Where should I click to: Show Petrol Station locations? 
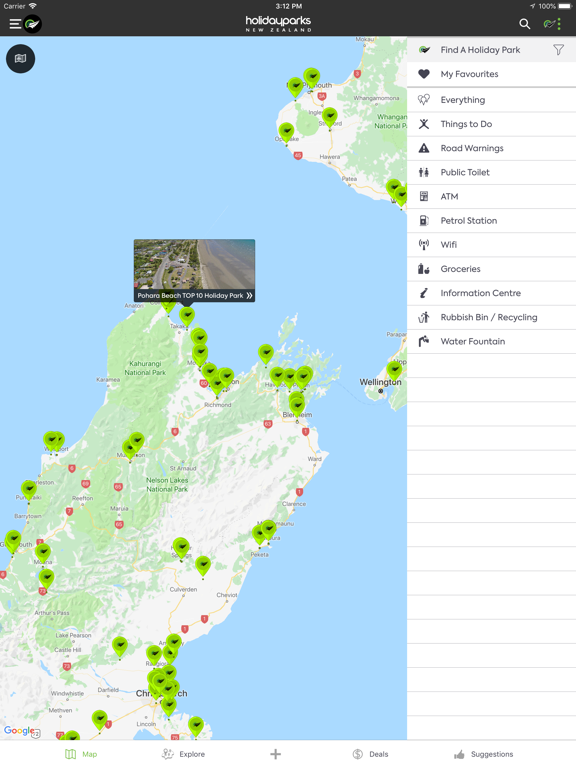[491, 220]
